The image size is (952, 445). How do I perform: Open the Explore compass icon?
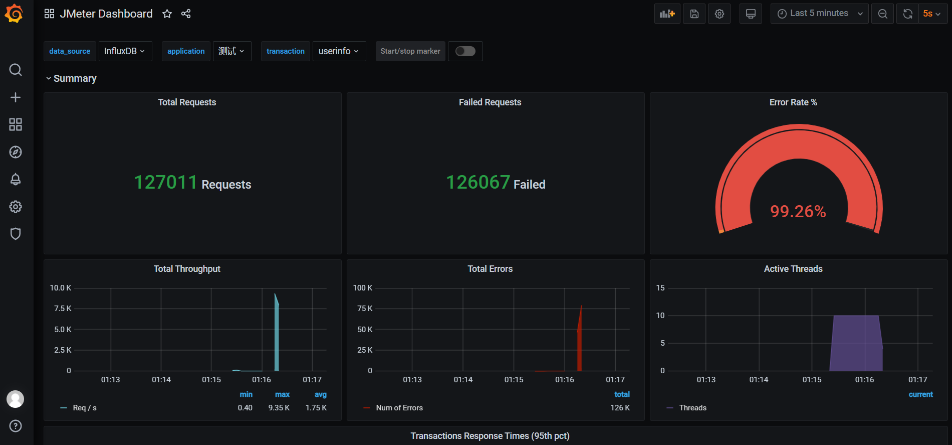pos(16,152)
